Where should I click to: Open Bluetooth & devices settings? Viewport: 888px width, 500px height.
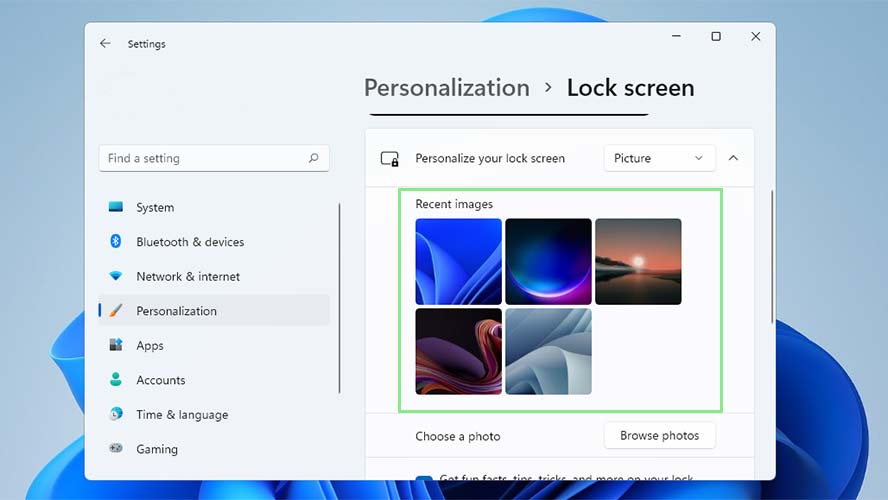pyautogui.click(x=214, y=242)
